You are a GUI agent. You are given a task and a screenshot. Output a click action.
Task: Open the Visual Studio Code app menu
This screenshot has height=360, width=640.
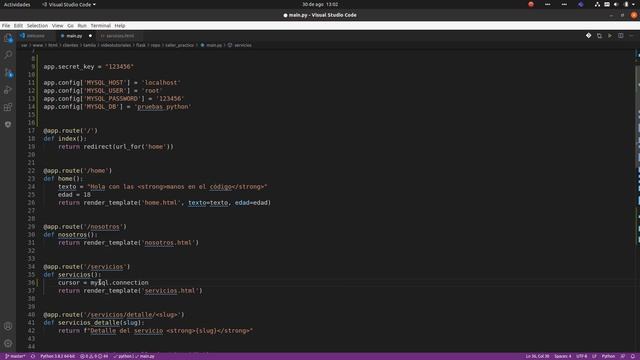click(x=69, y=4)
